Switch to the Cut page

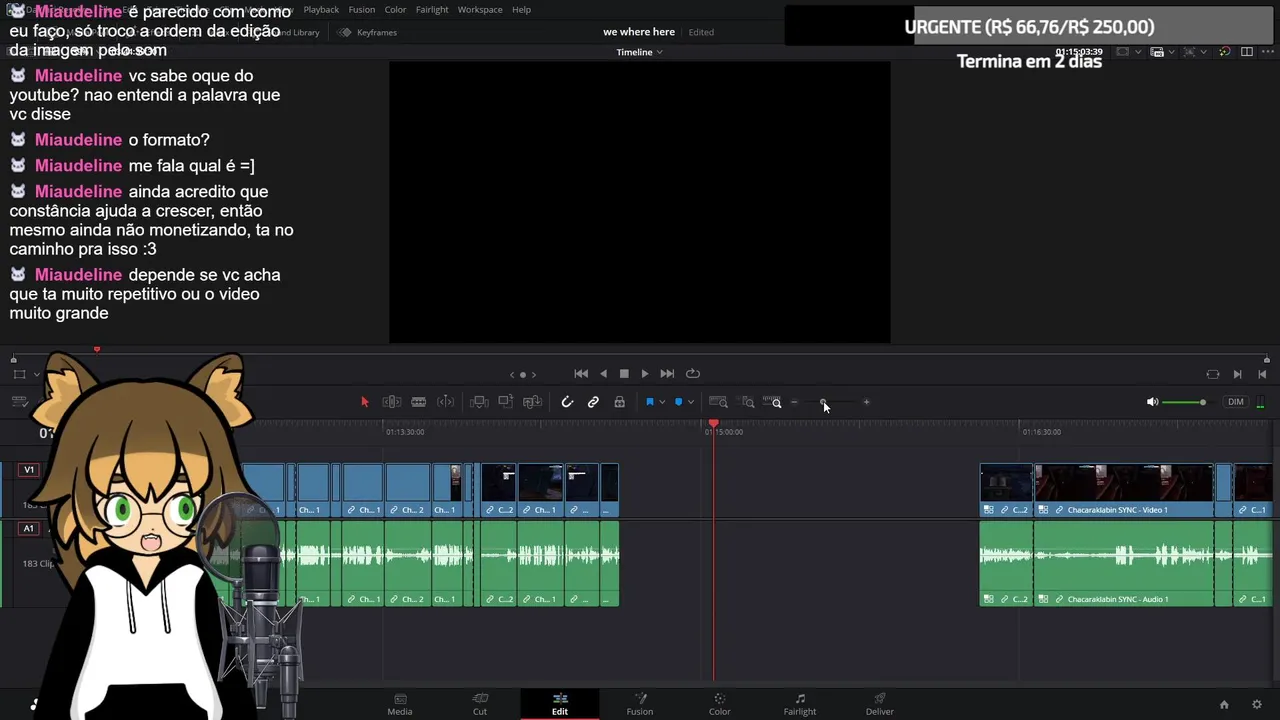[x=480, y=704]
